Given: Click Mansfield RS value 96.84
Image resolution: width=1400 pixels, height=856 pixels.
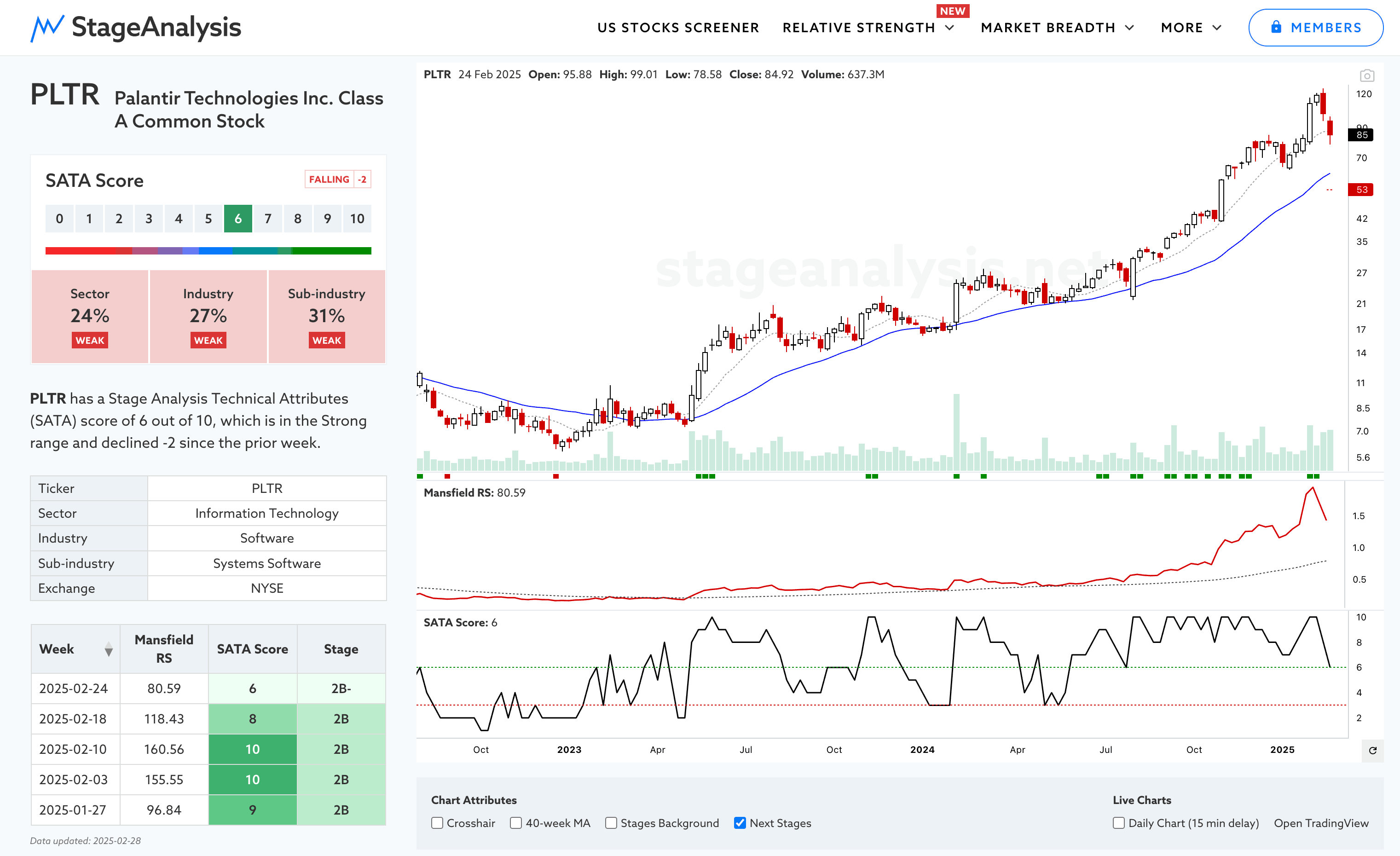Looking at the screenshot, I should point(164,810).
